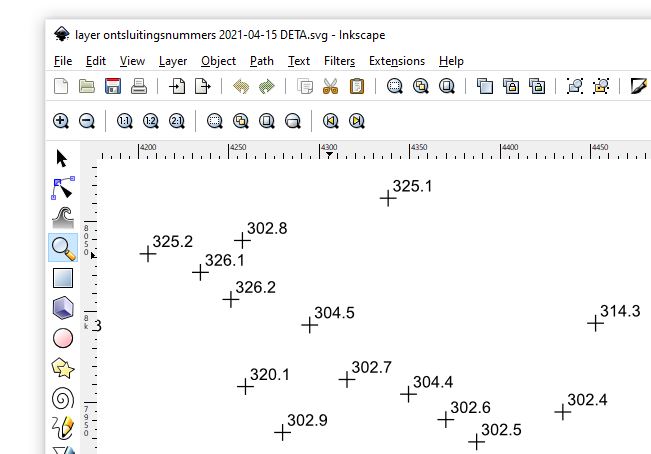Toggle the active Zoom tool

[62, 247]
